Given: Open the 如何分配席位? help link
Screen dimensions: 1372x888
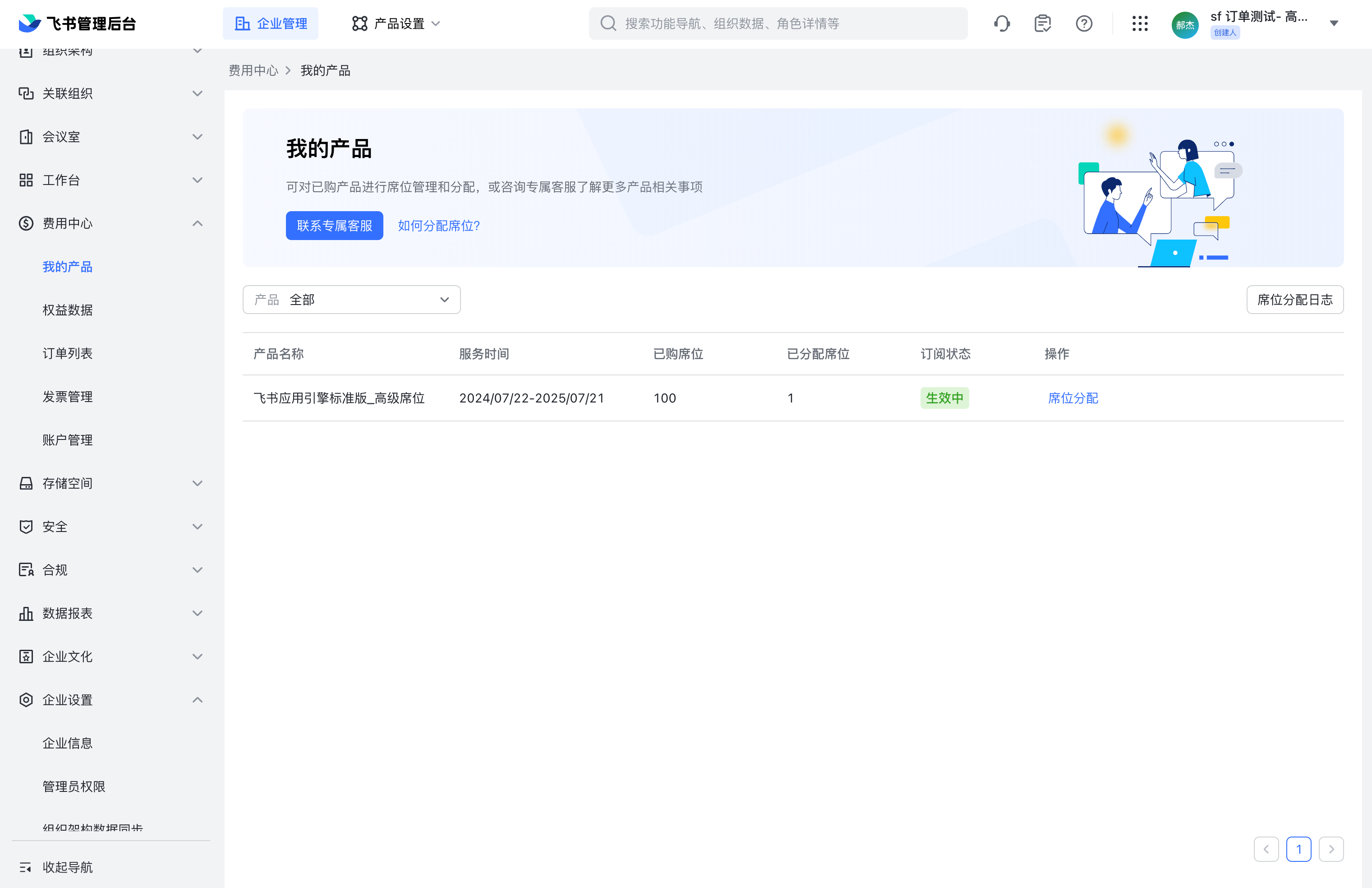Looking at the screenshot, I should (x=438, y=226).
